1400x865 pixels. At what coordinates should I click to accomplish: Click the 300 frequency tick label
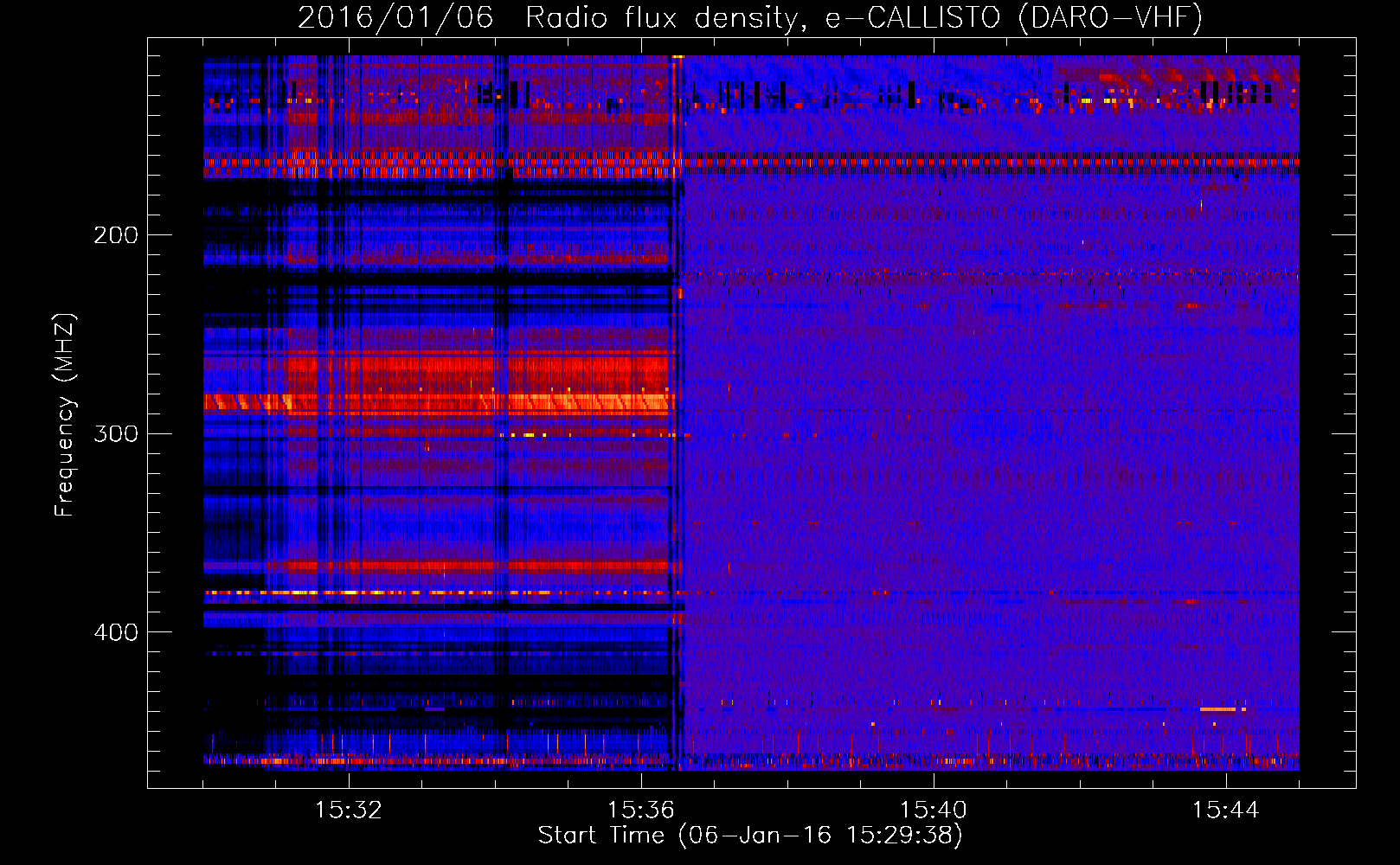point(116,433)
